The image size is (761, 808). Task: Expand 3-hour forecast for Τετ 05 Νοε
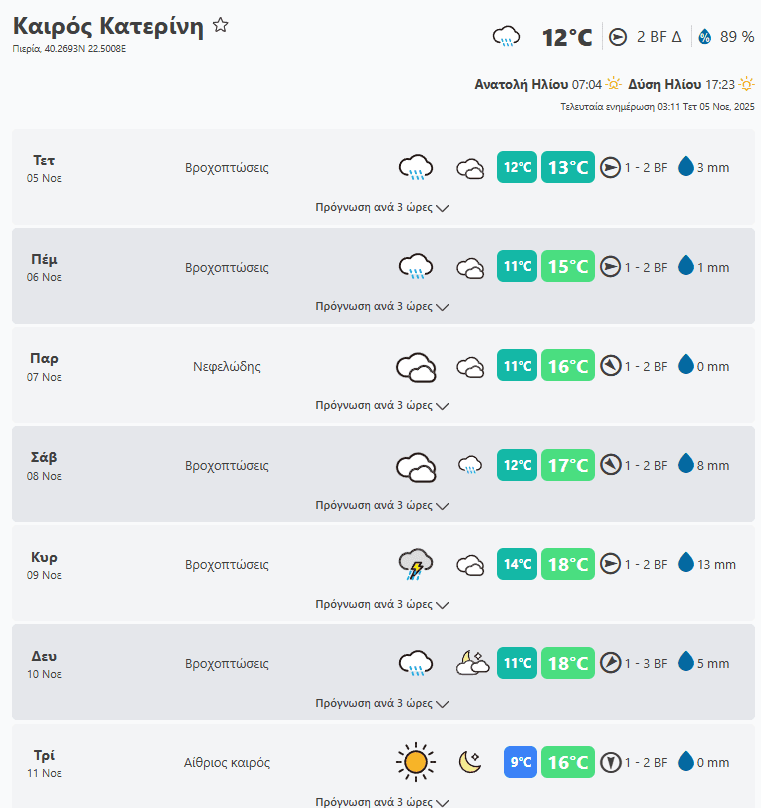tap(382, 208)
